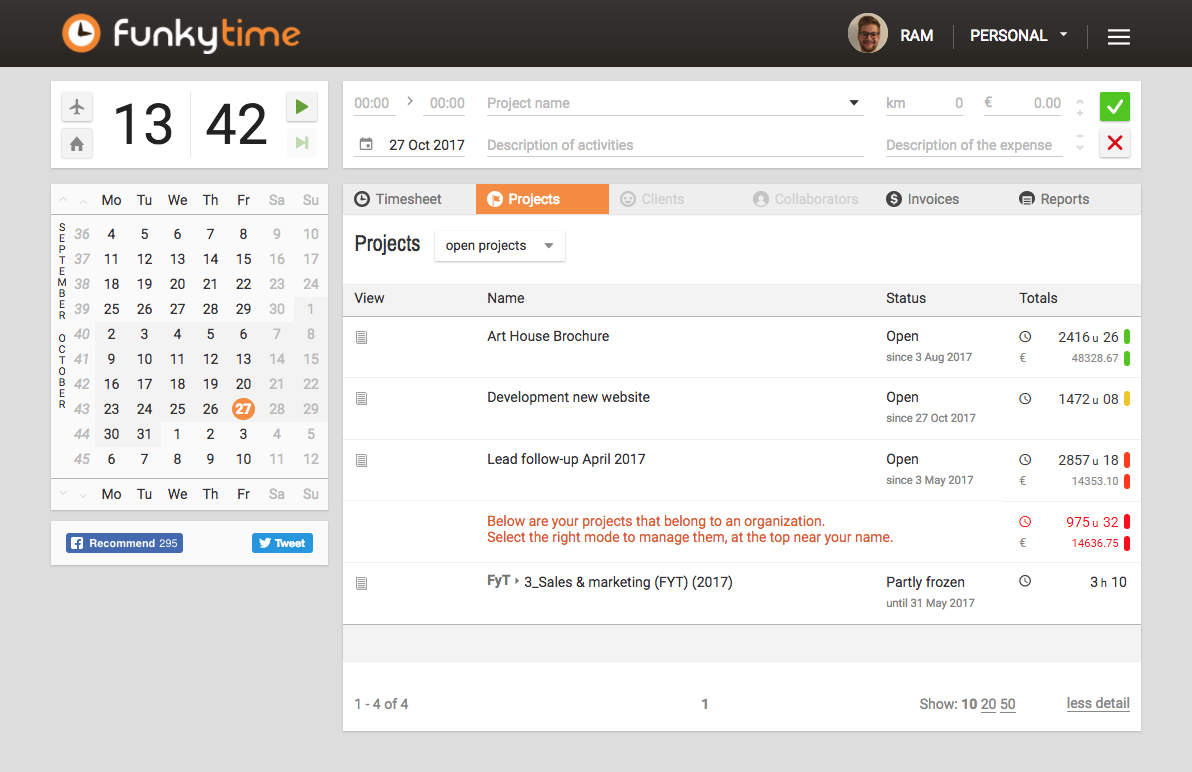Click the user avatar photo

click(x=867, y=33)
